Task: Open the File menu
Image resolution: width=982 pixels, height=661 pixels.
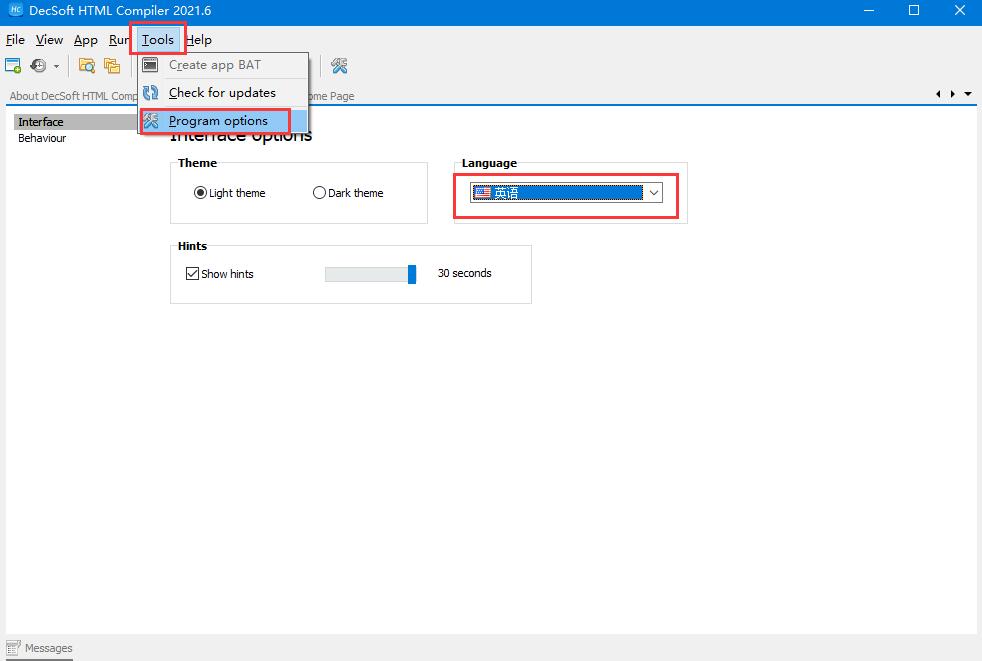Action: tap(15, 39)
